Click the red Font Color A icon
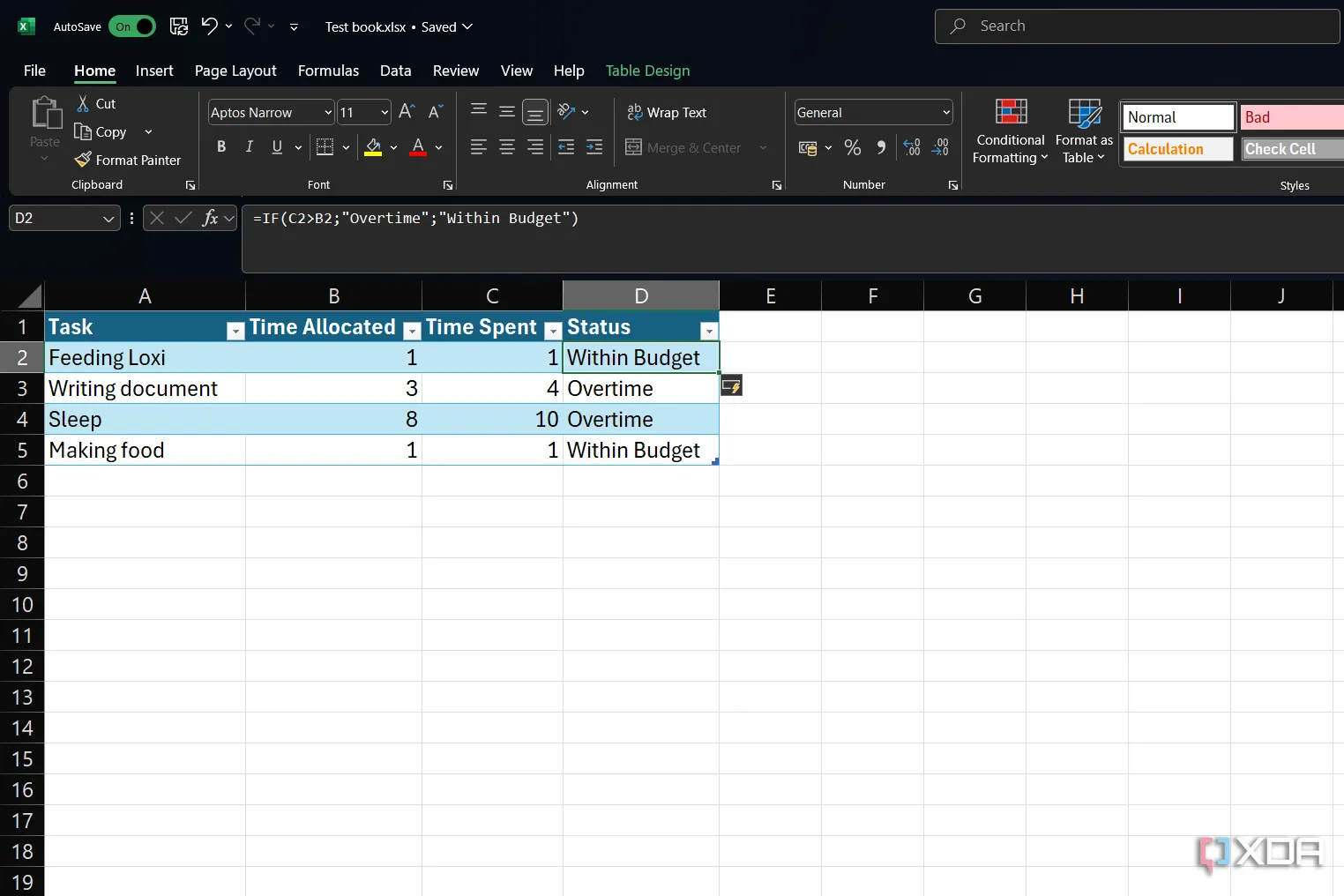 pyautogui.click(x=418, y=147)
